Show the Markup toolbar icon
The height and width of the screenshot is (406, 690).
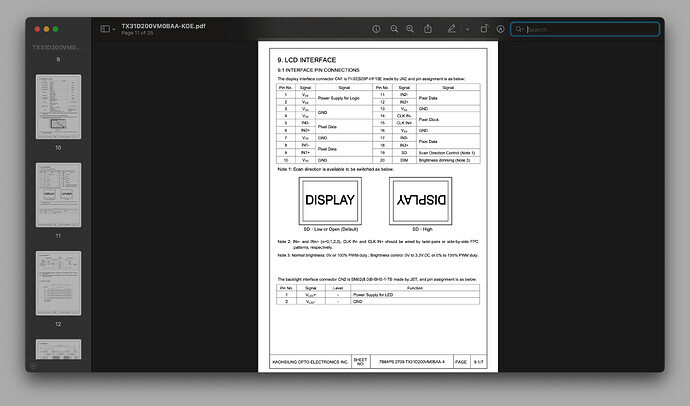point(500,29)
